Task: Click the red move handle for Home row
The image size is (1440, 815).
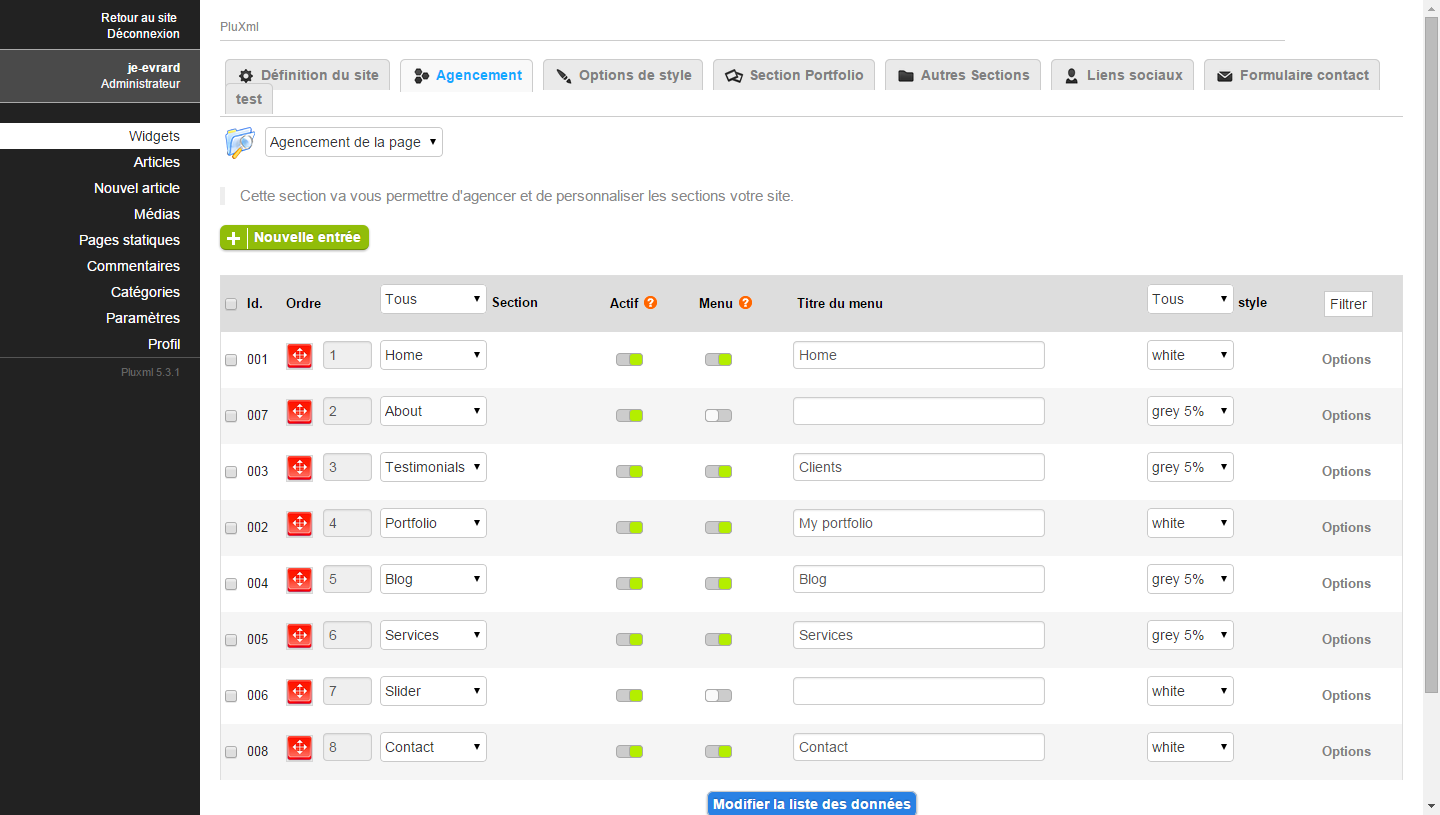Action: pyautogui.click(x=299, y=356)
